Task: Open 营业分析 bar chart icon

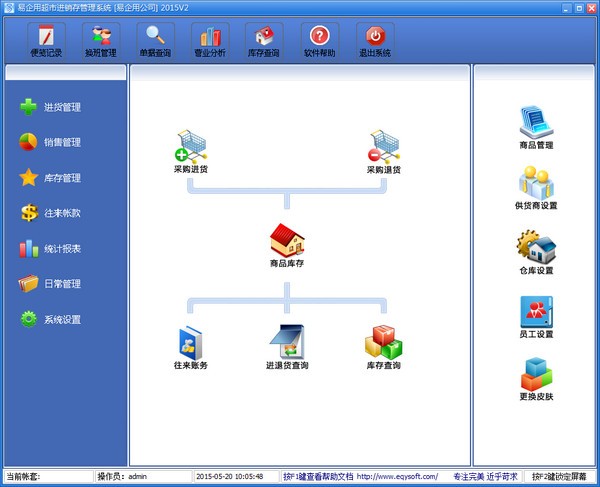Action: [x=210, y=41]
